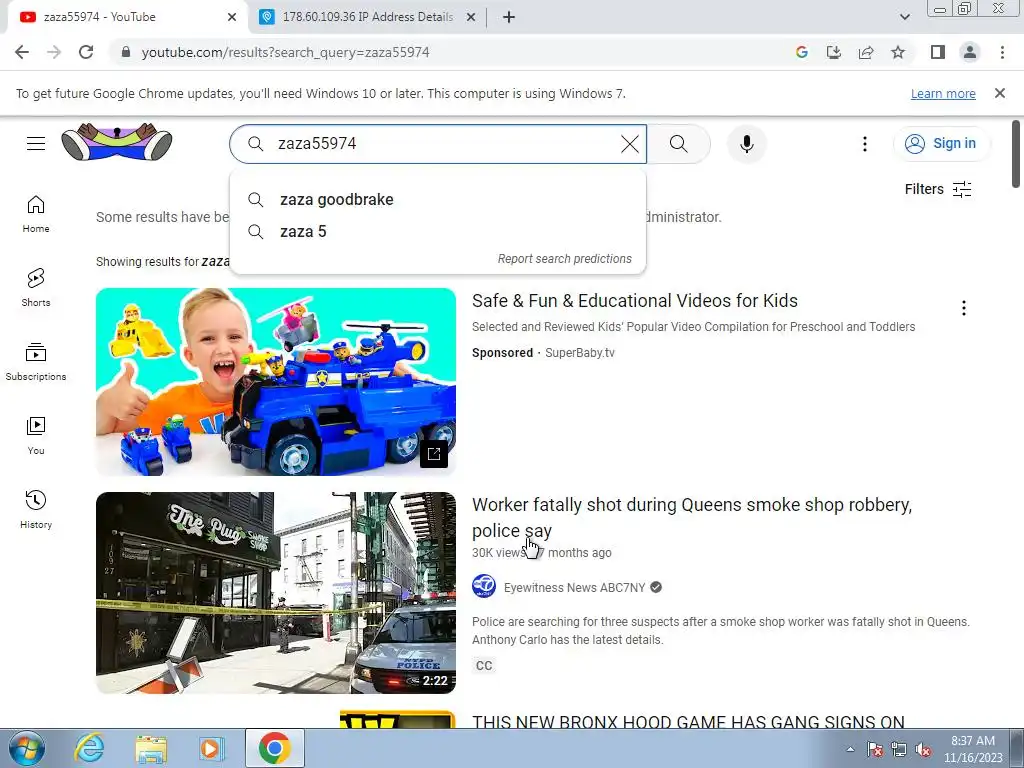This screenshot has width=1024, height=768.
Task: Share this page via the share icon
Action: [866, 52]
